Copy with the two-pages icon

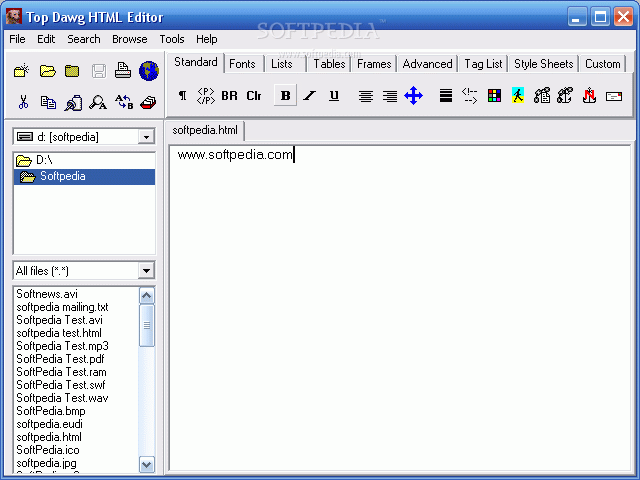click(x=48, y=102)
